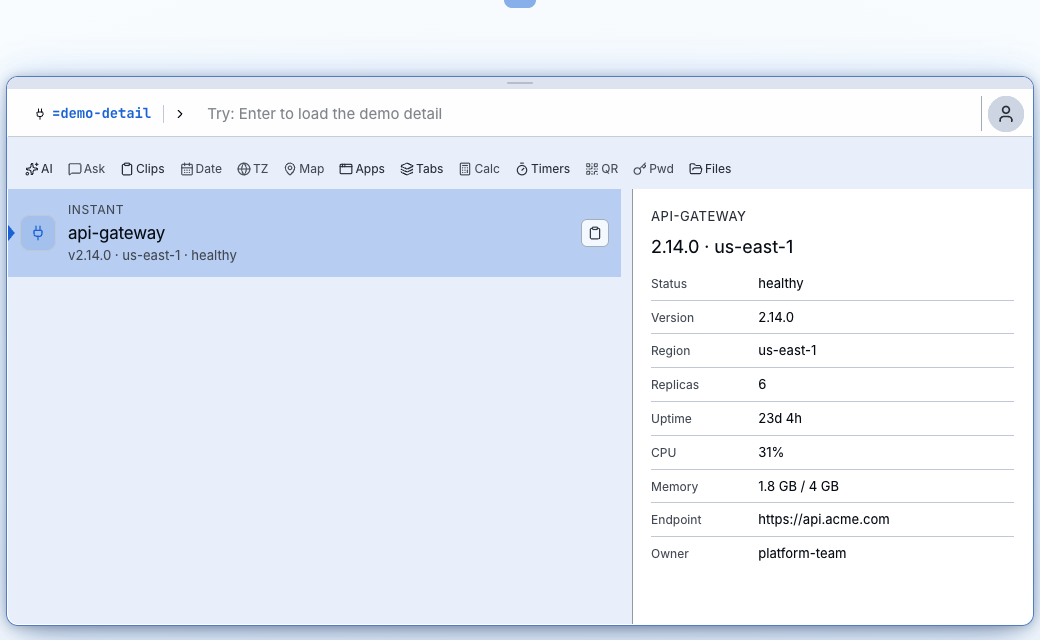The width and height of the screenshot is (1040, 640).
Task: Click the 'Replicas' field label
Action: pos(675,385)
